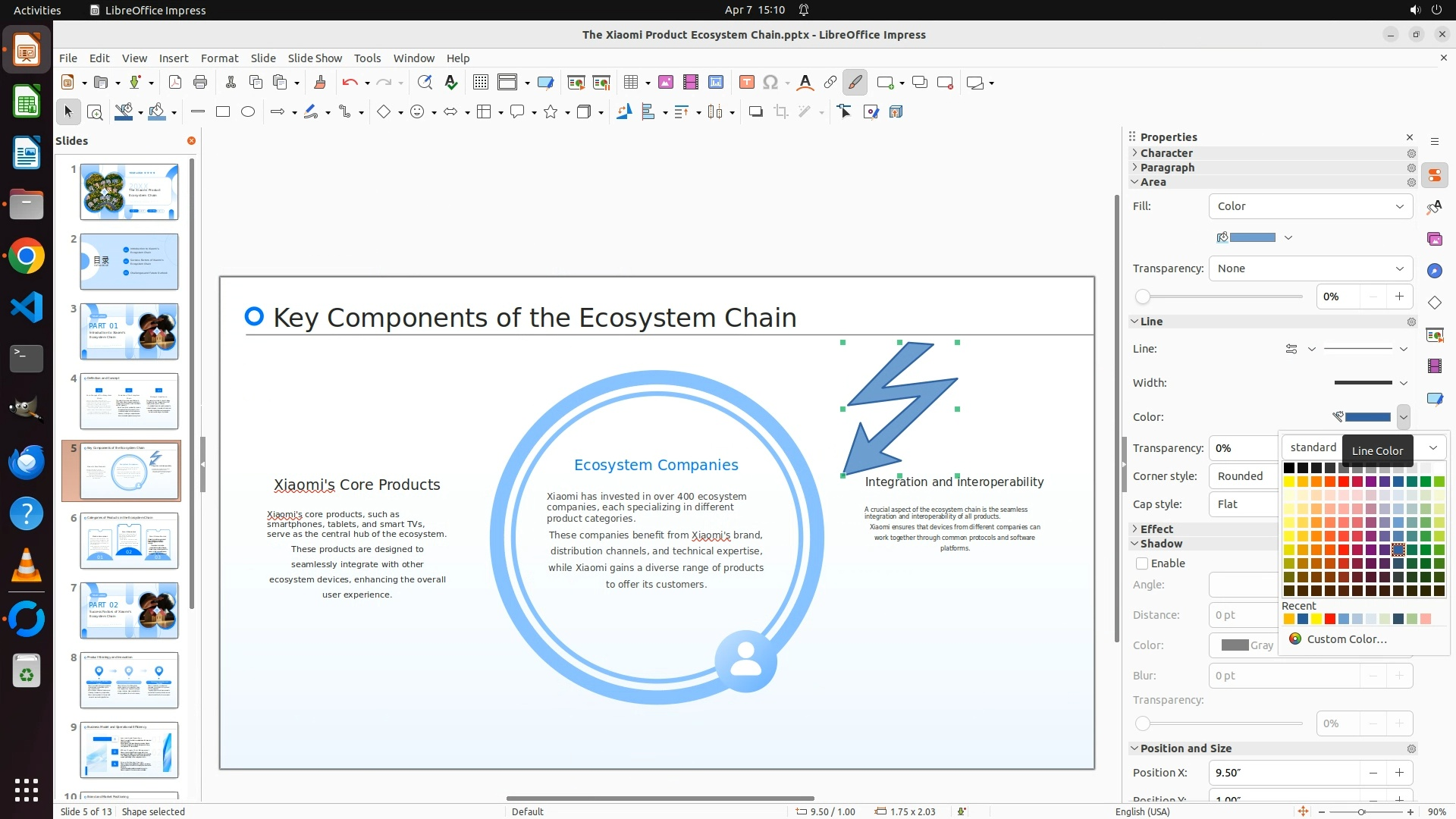This screenshot has width=1456, height=819.
Task: Click the Insert Table icon
Action: click(x=630, y=83)
